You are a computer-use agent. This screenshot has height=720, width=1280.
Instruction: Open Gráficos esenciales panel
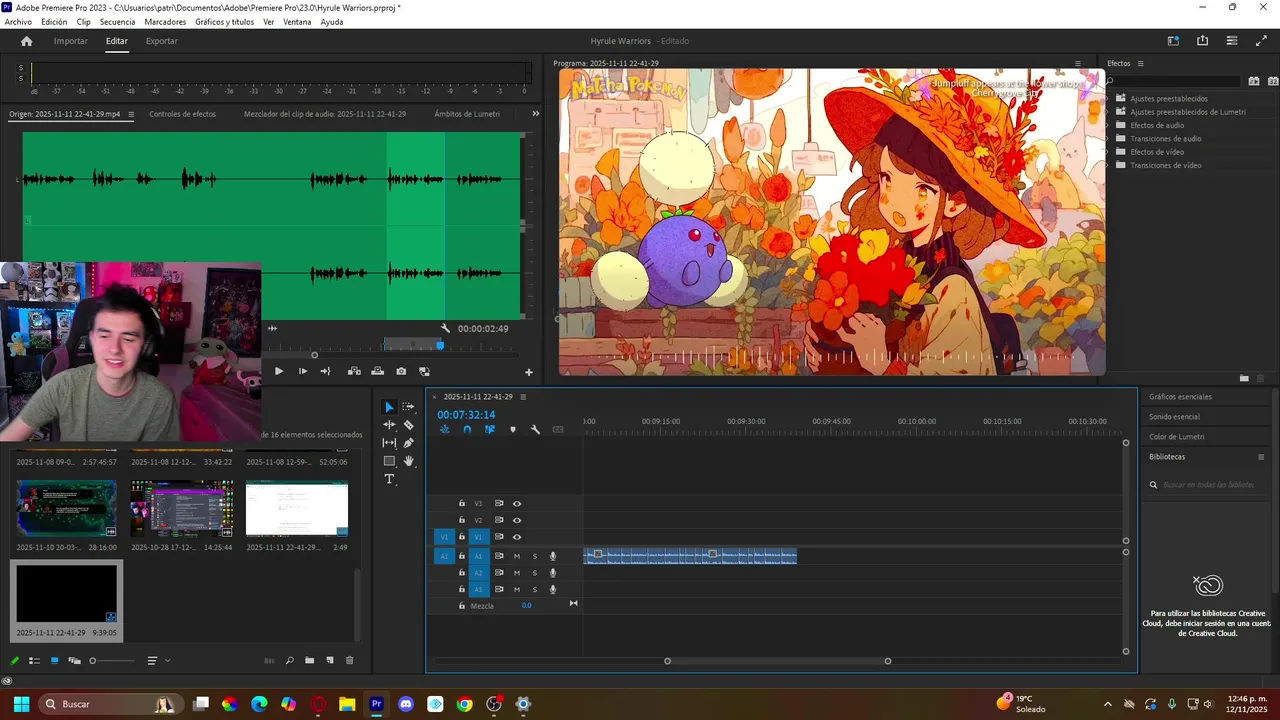1180,397
